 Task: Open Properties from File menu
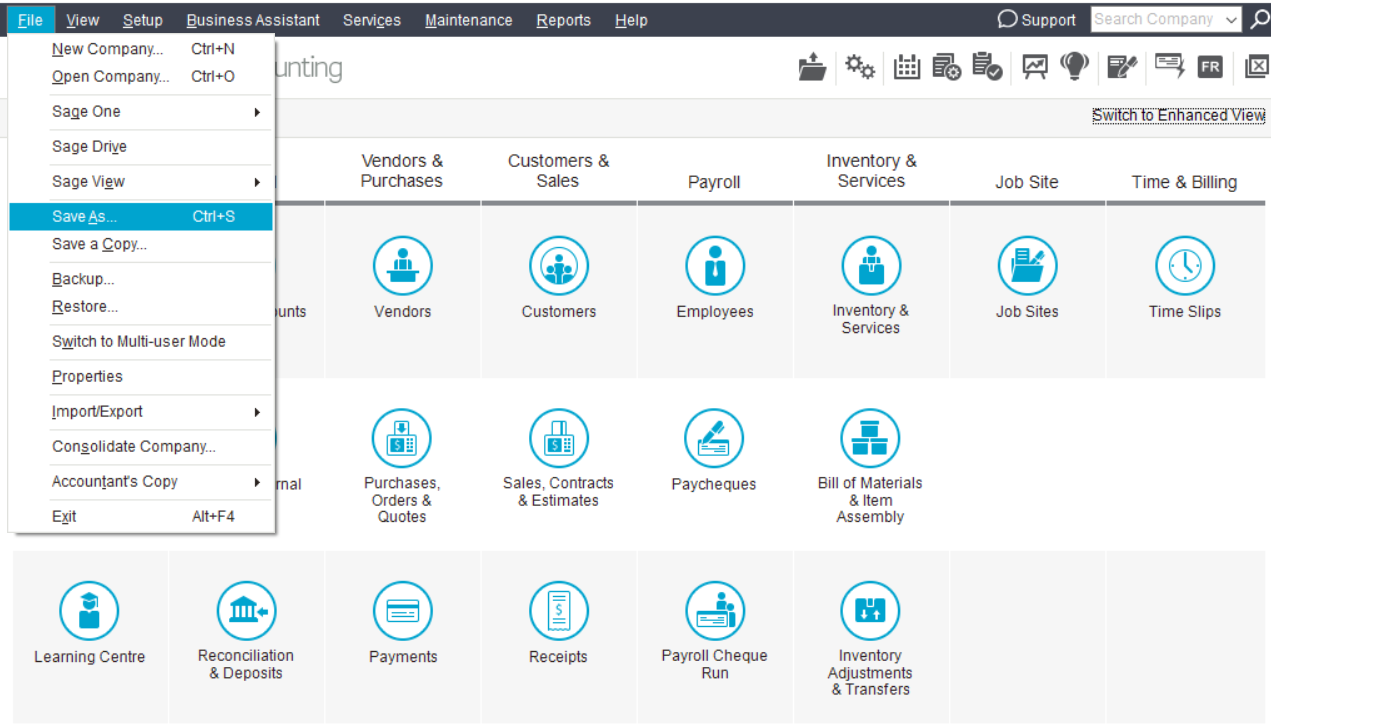[x=141, y=377]
